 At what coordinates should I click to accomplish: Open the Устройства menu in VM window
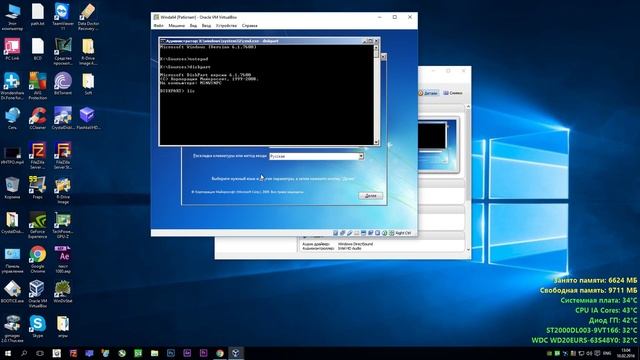pyautogui.click(x=226, y=25)
